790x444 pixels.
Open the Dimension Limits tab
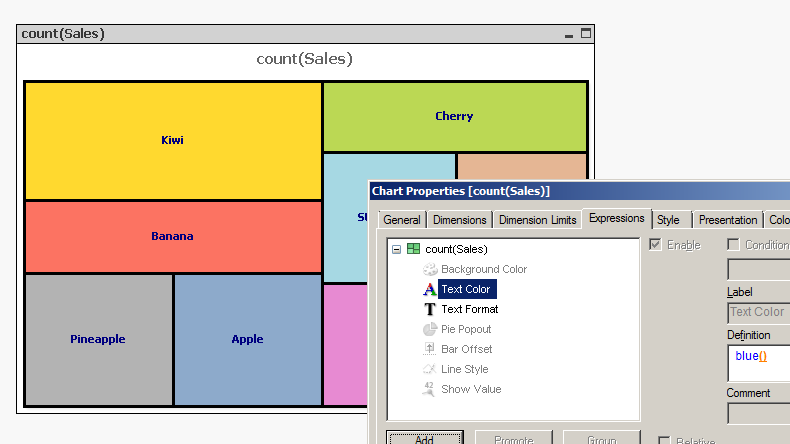click(537, 220)
